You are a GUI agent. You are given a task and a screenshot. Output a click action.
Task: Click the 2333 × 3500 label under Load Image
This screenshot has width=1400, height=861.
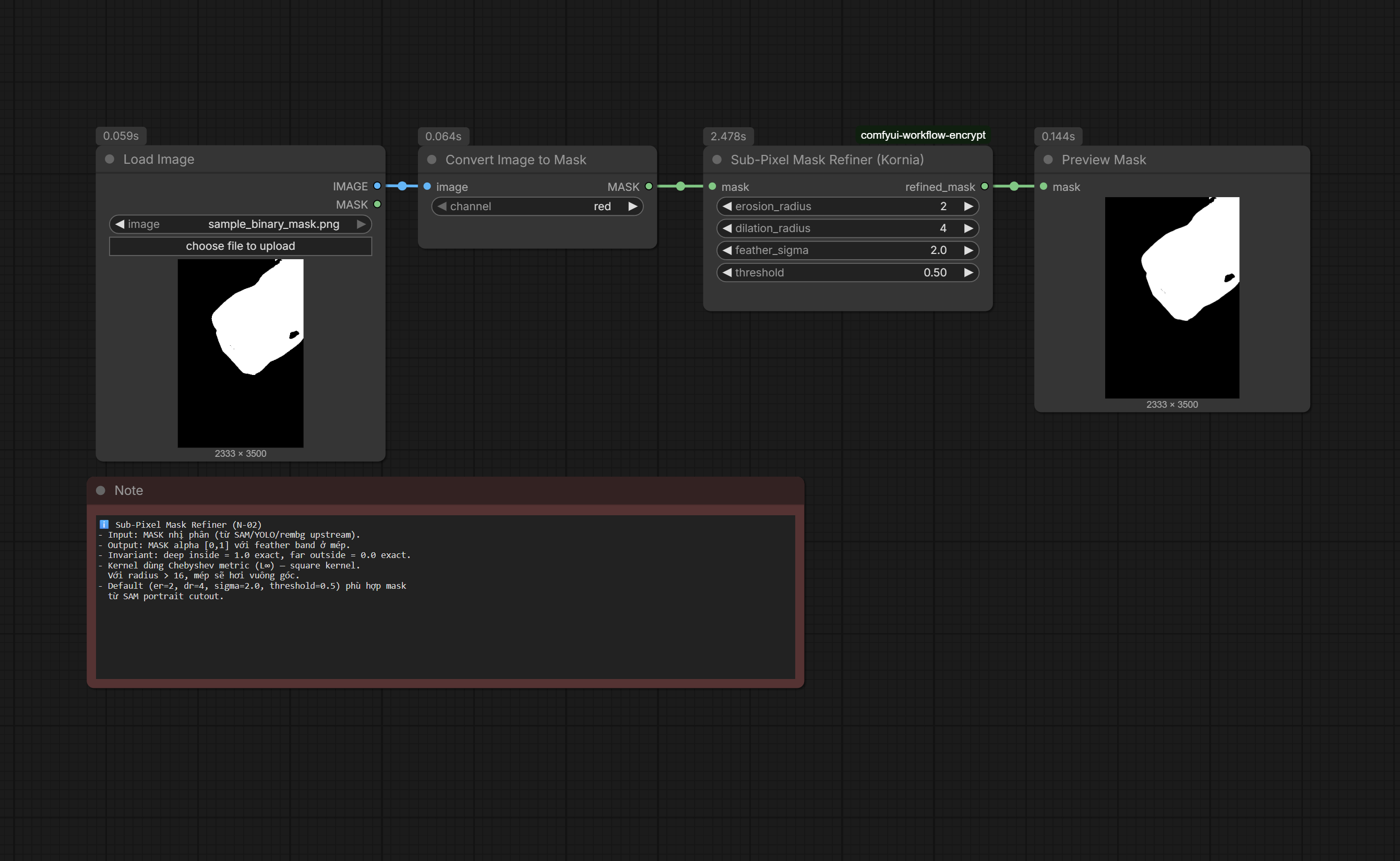(241, 453)
